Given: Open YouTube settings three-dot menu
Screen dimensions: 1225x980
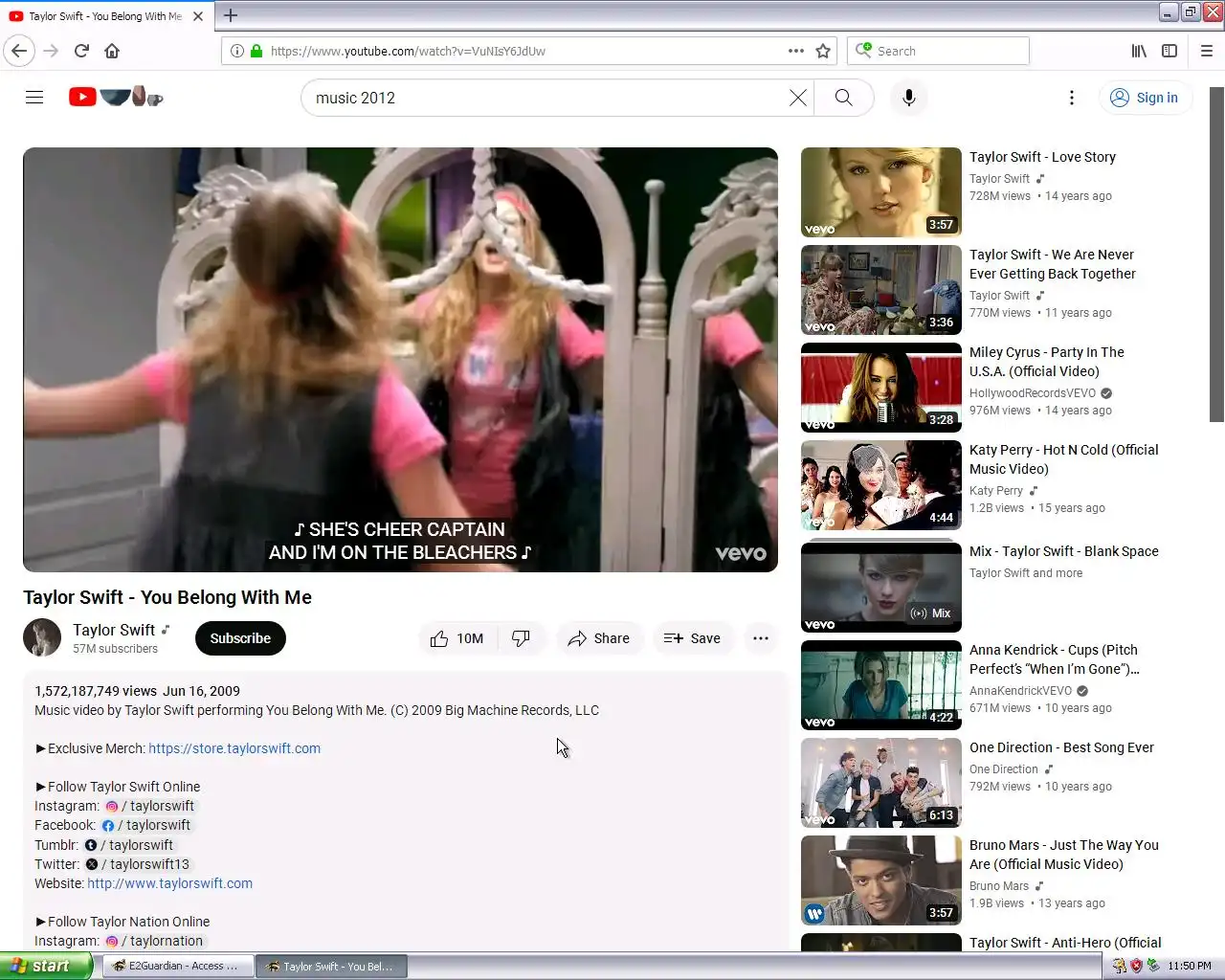Looking at the screenshot, I should (1072, 98).
